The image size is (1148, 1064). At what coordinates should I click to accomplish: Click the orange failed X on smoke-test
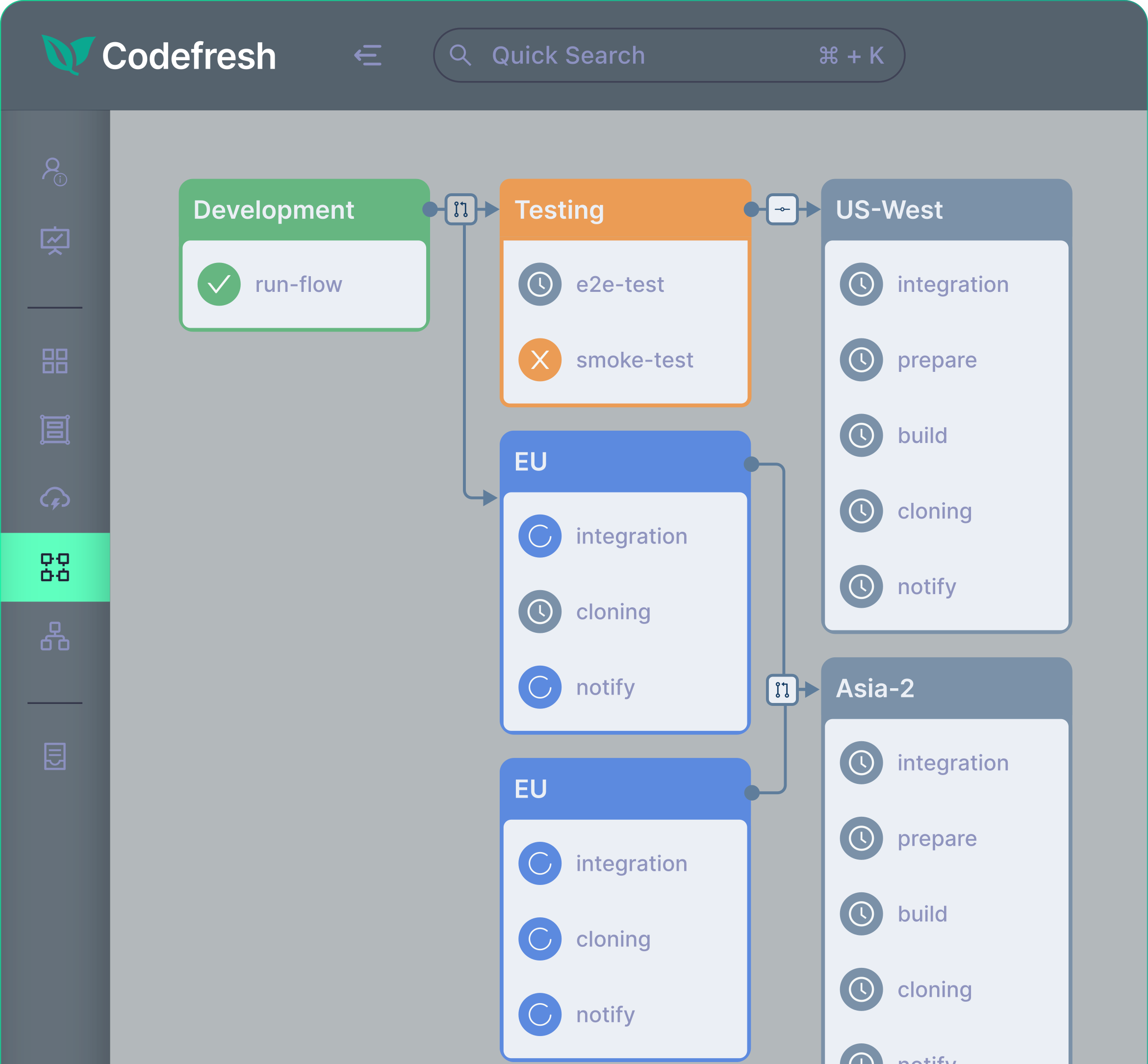540,360
